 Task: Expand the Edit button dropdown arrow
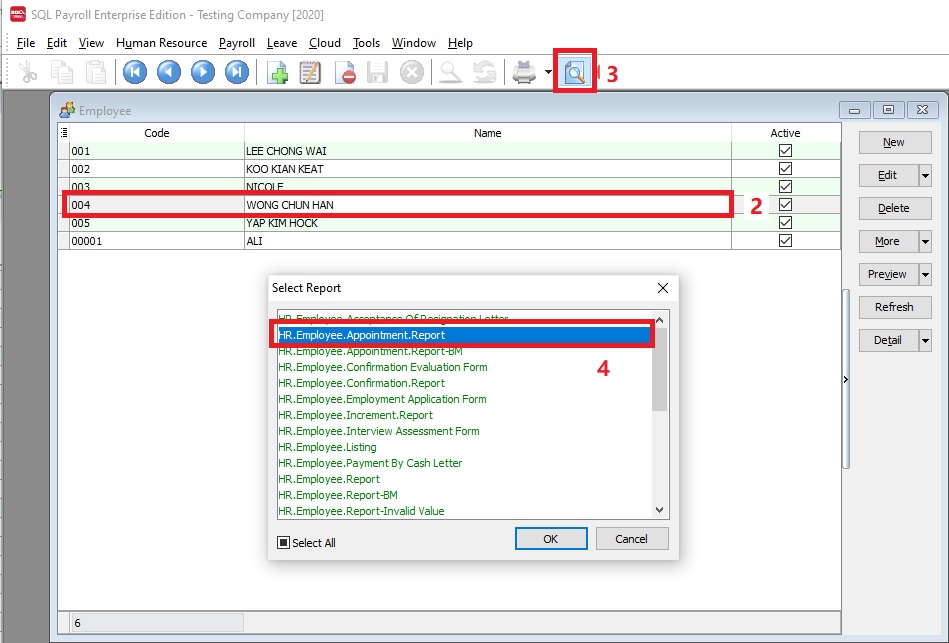tap(925, 176)
